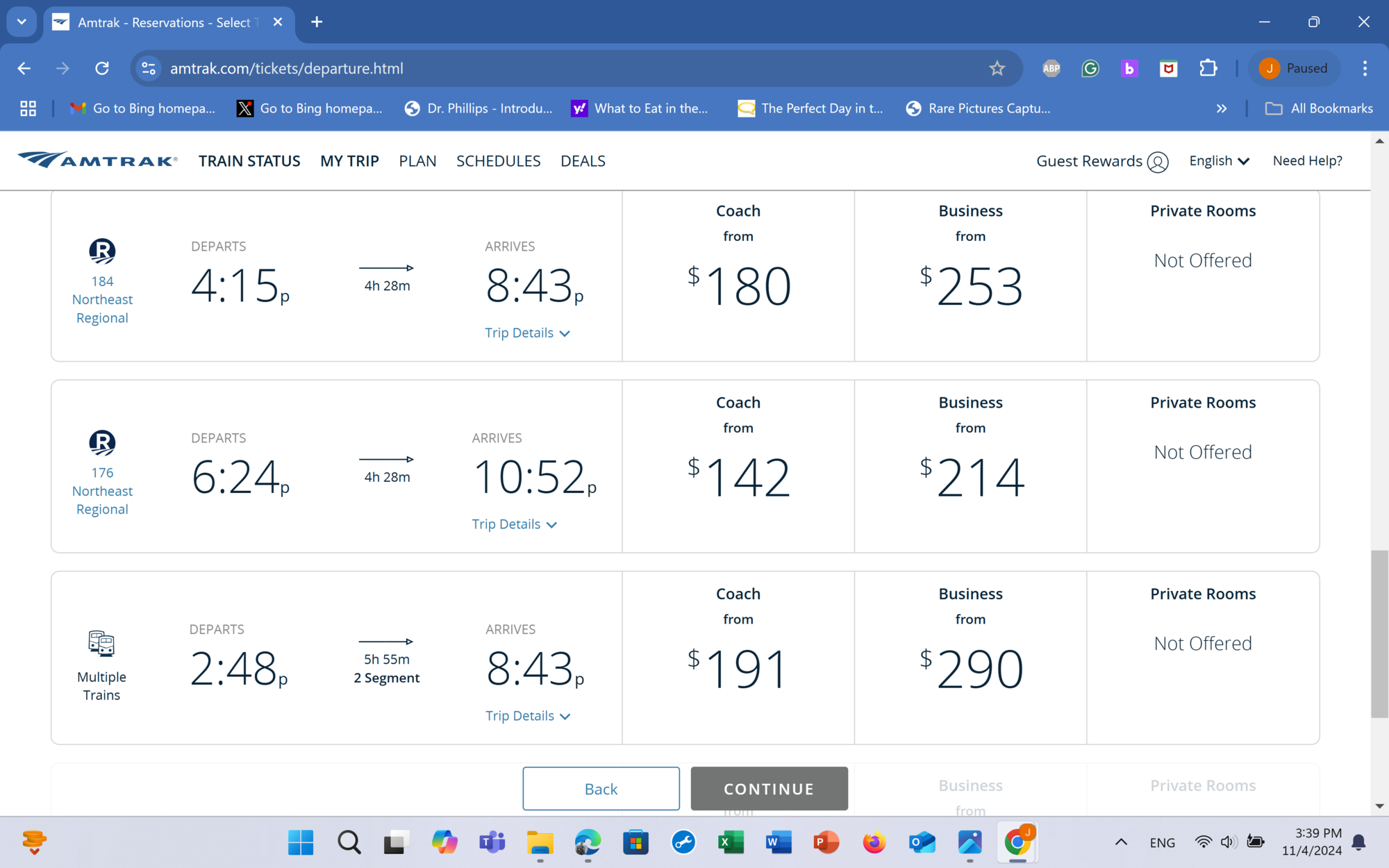Open the Grammarly extension icon

pos(1090,68)
